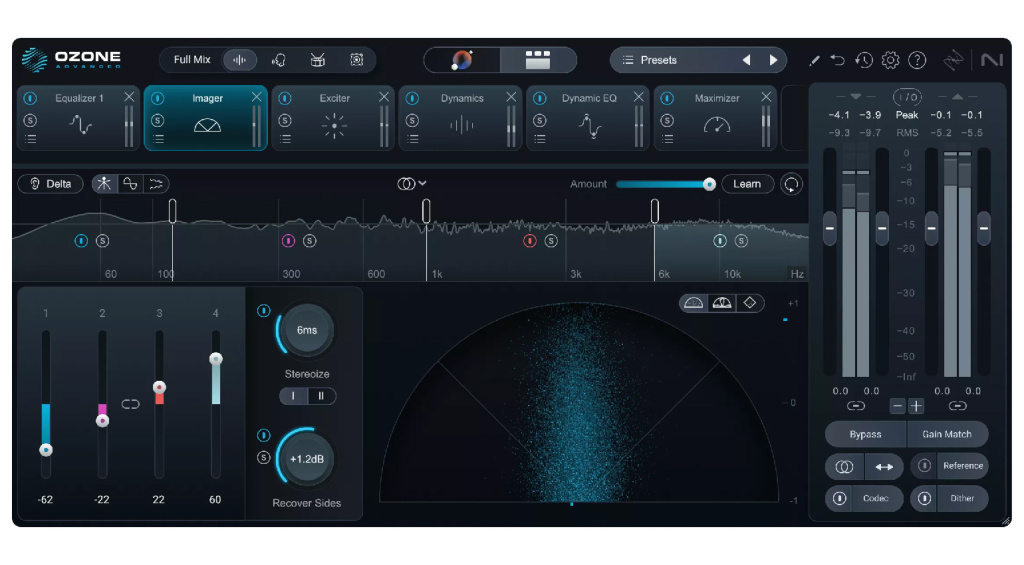Go to the next preset arrow
The width and height of the screenshot is (1024, 565).
tap(773, 60)
